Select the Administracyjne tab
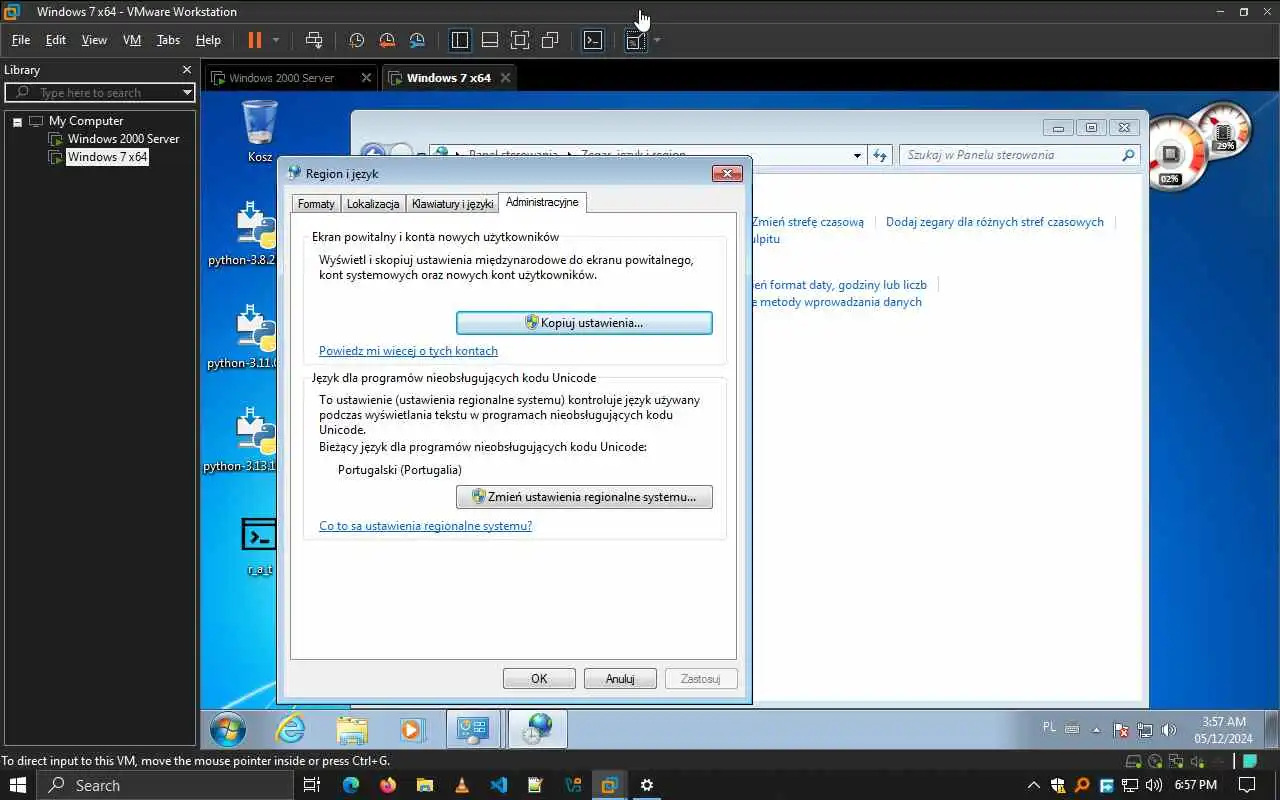The image size is (1280, 800). [x=542, y=202]
